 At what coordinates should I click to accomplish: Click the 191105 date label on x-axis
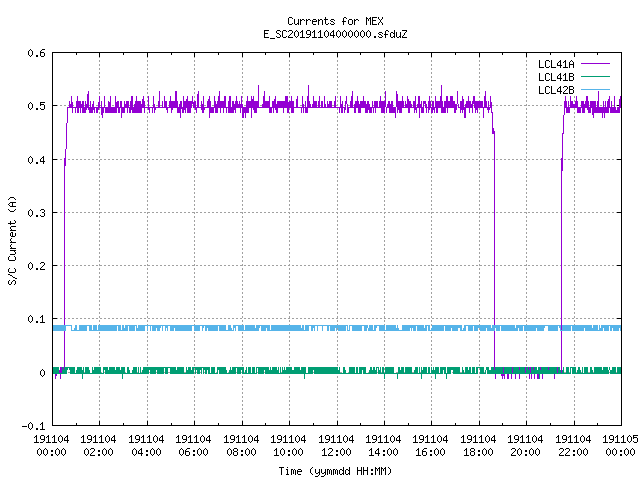(620, 439)
